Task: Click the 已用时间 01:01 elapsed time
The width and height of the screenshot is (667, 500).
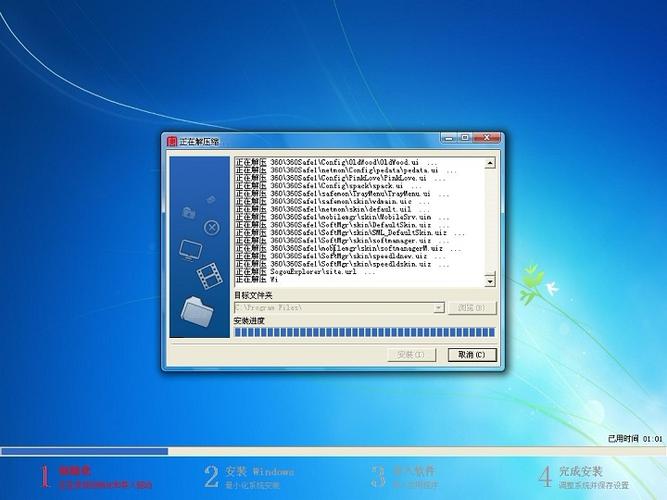Action: coord(635,438)
